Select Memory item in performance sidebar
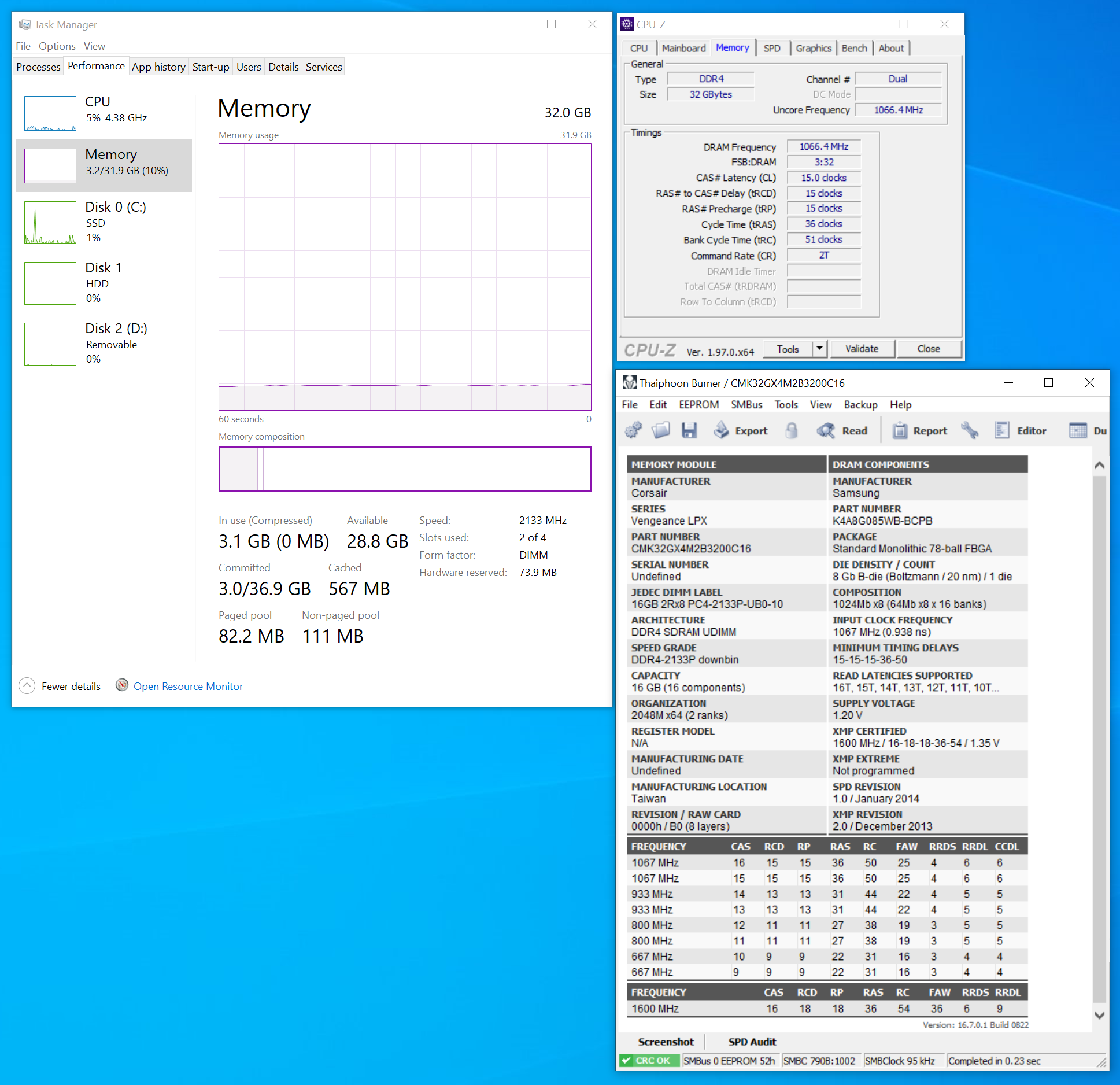1120x1085 pixels. [x=104, y=165]
